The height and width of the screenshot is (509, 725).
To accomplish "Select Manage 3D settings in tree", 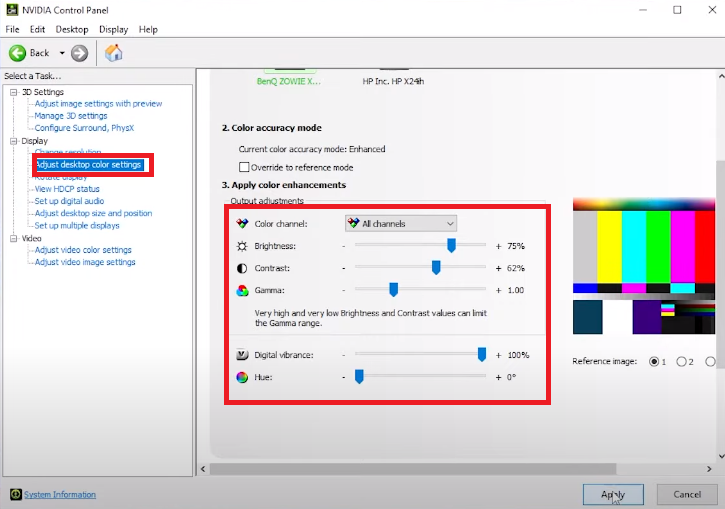I will 70,116.
